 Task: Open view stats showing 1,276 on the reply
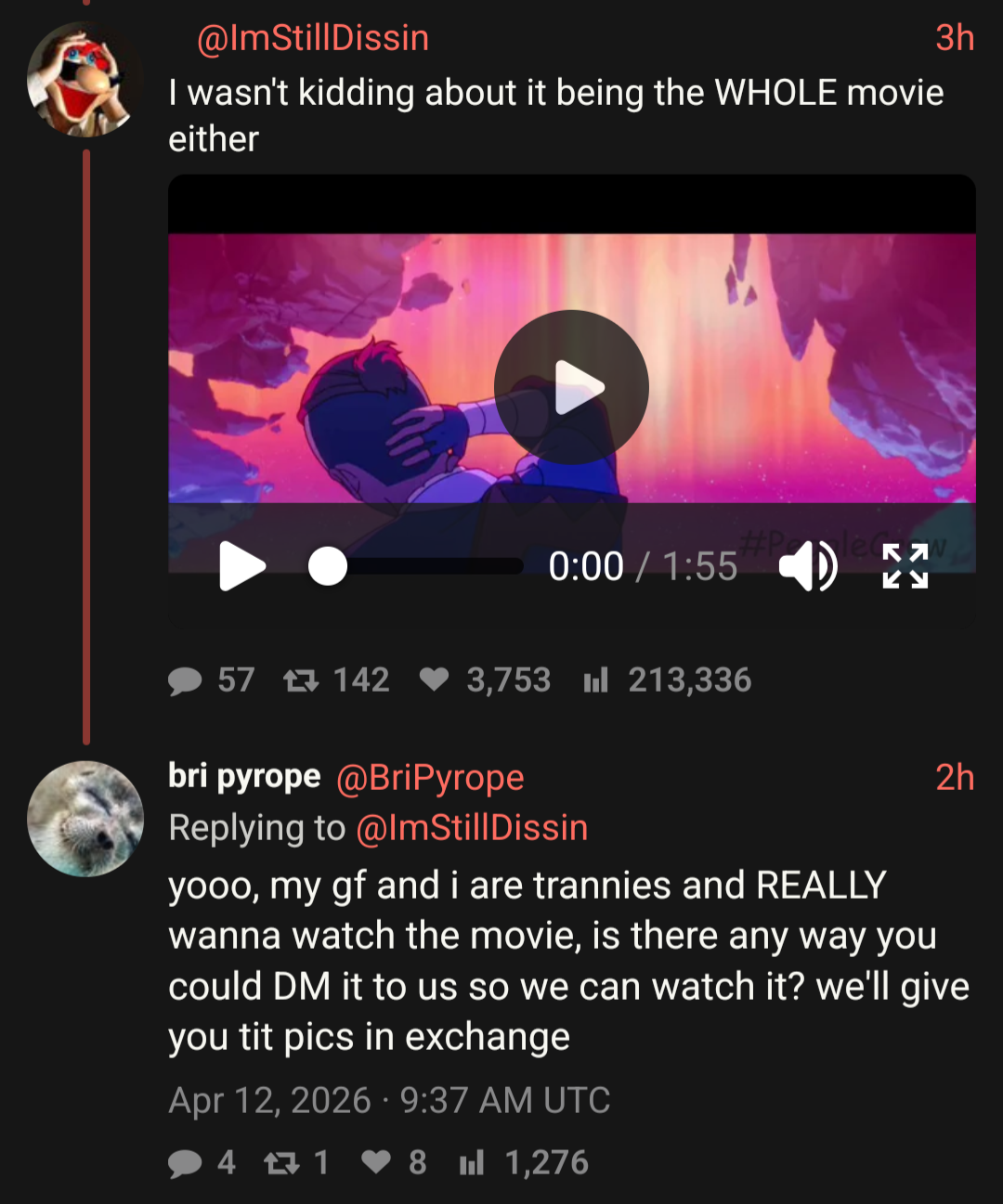coord(472,1162)
